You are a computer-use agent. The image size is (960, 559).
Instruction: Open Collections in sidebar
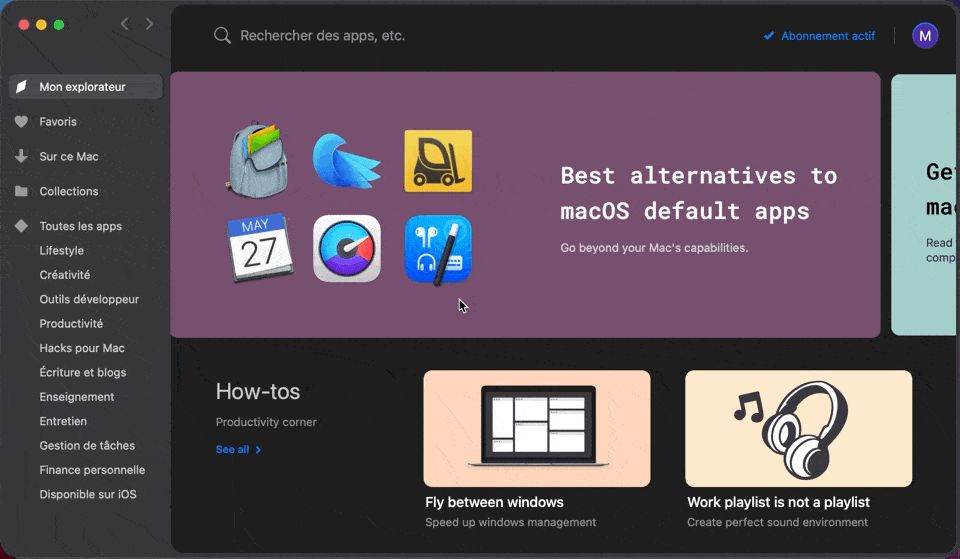[69, 191]
